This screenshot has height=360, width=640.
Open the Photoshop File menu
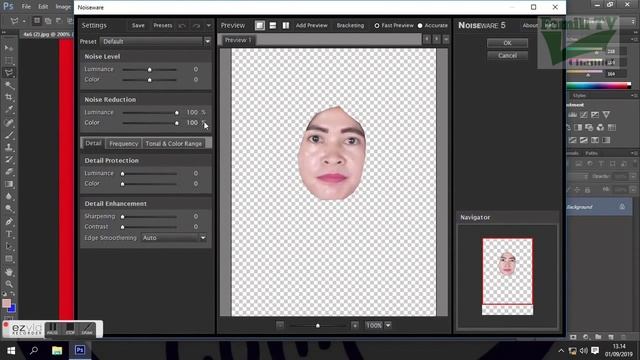[x=26, y=7]
